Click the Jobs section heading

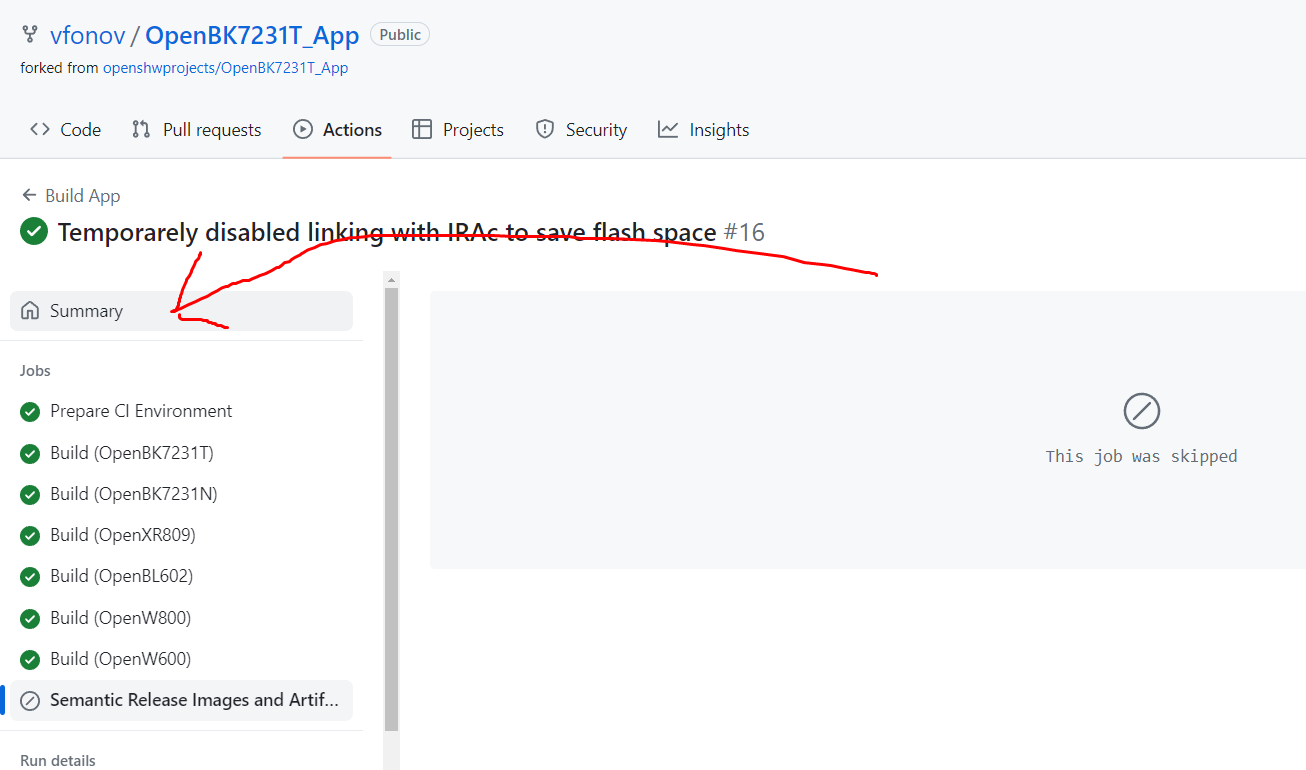pyautogui.click(x=35, y=370)
